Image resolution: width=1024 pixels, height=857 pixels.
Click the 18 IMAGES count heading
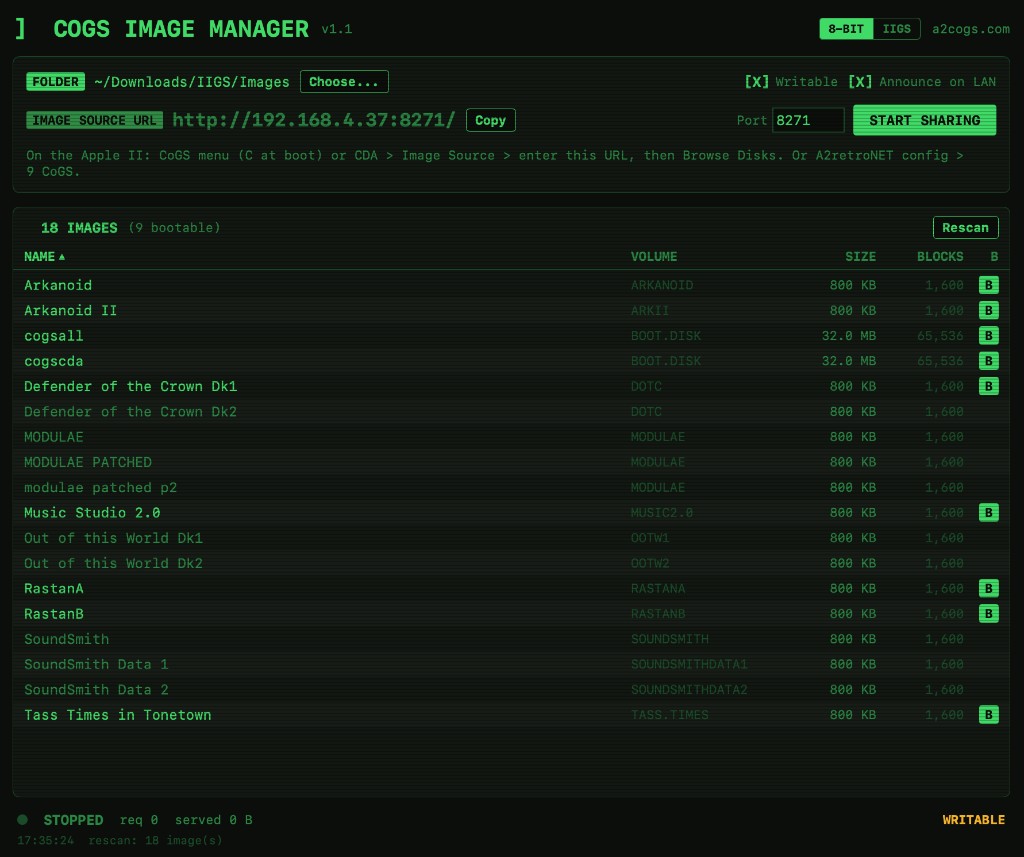(x=79, y=227)
